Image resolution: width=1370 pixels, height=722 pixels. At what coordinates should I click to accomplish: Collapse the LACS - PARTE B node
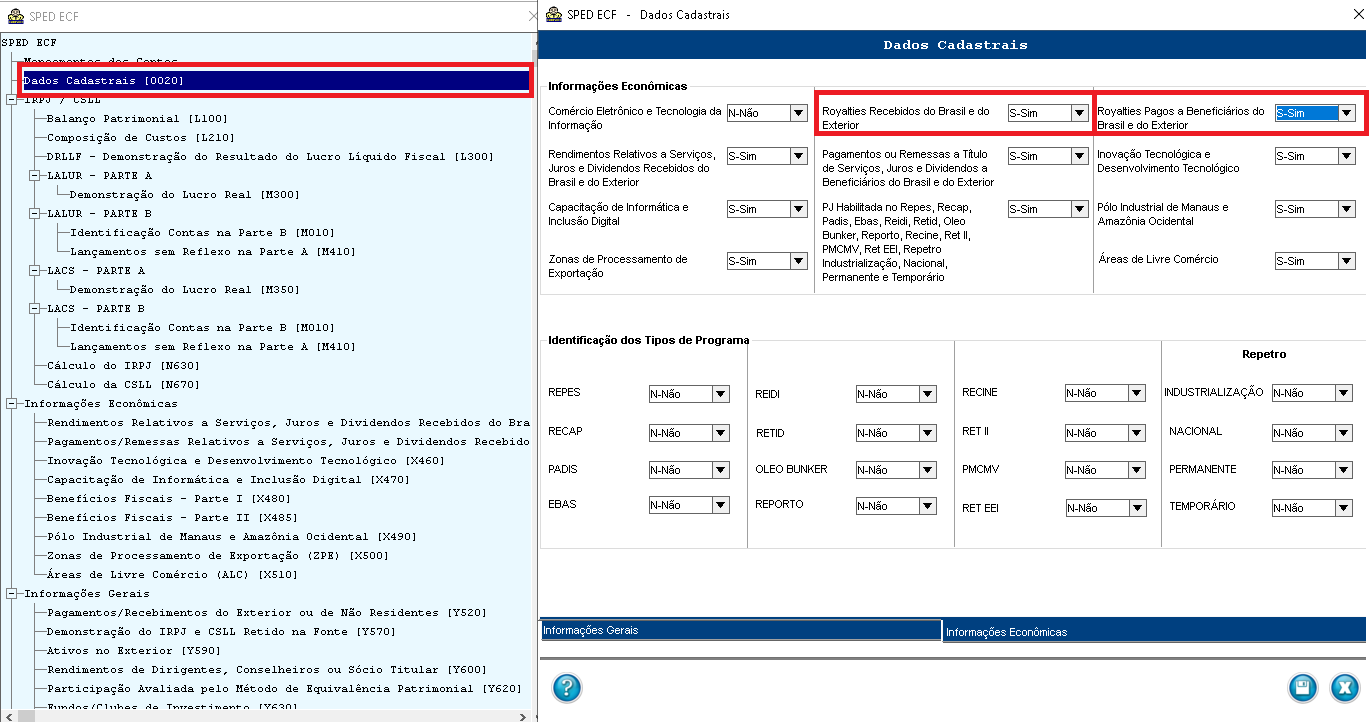tap(34, 308)
